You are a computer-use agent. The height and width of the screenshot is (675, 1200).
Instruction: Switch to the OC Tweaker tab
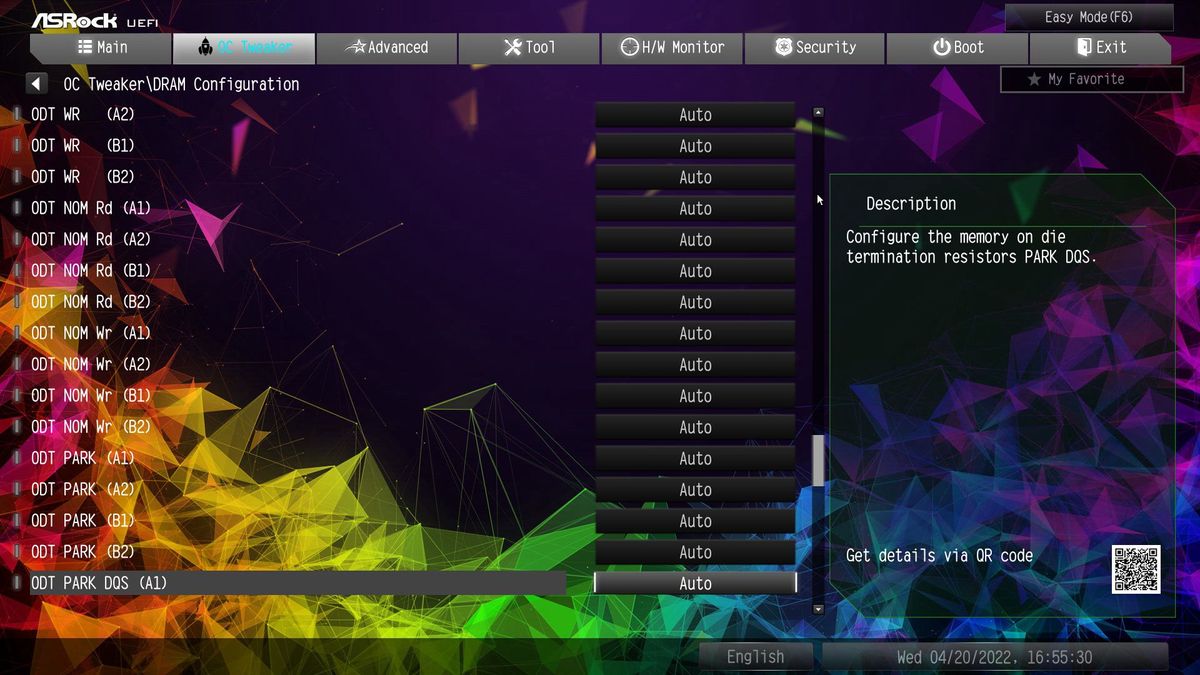click(244, 47)
